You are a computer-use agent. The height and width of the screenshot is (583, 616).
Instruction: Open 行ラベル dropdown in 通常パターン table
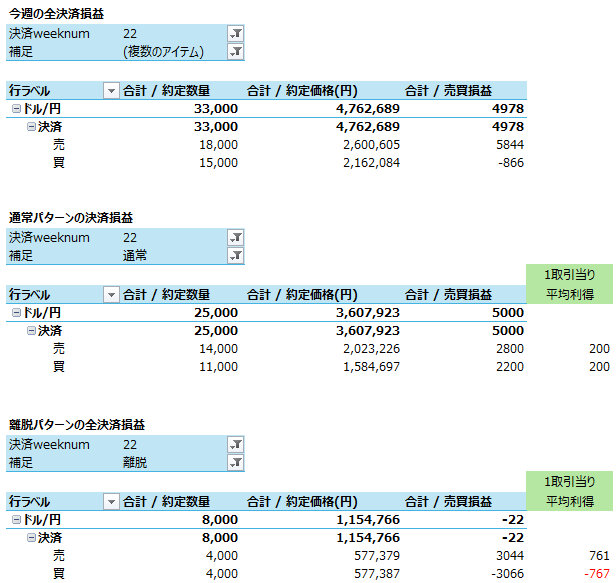(x=111, y=295)
